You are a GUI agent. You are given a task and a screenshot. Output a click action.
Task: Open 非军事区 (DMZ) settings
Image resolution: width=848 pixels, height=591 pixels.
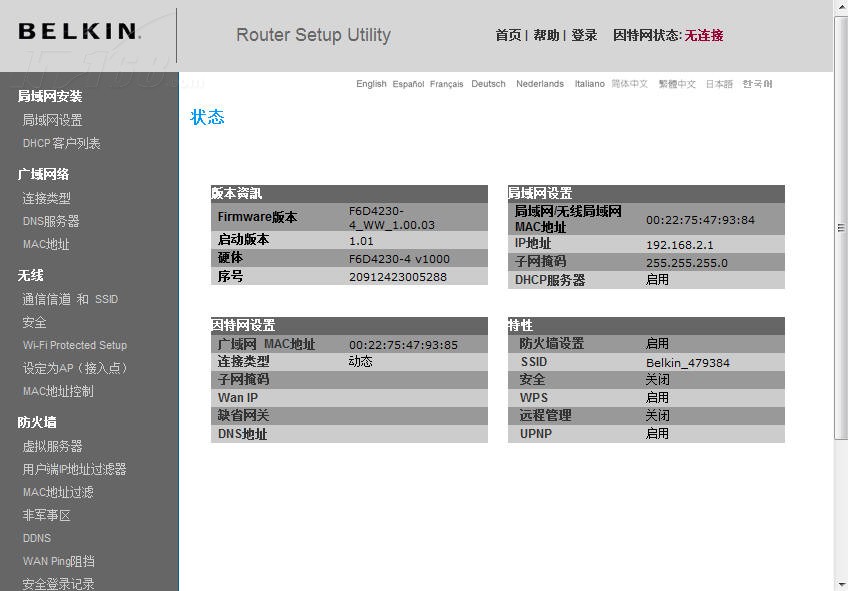(46, 515)
